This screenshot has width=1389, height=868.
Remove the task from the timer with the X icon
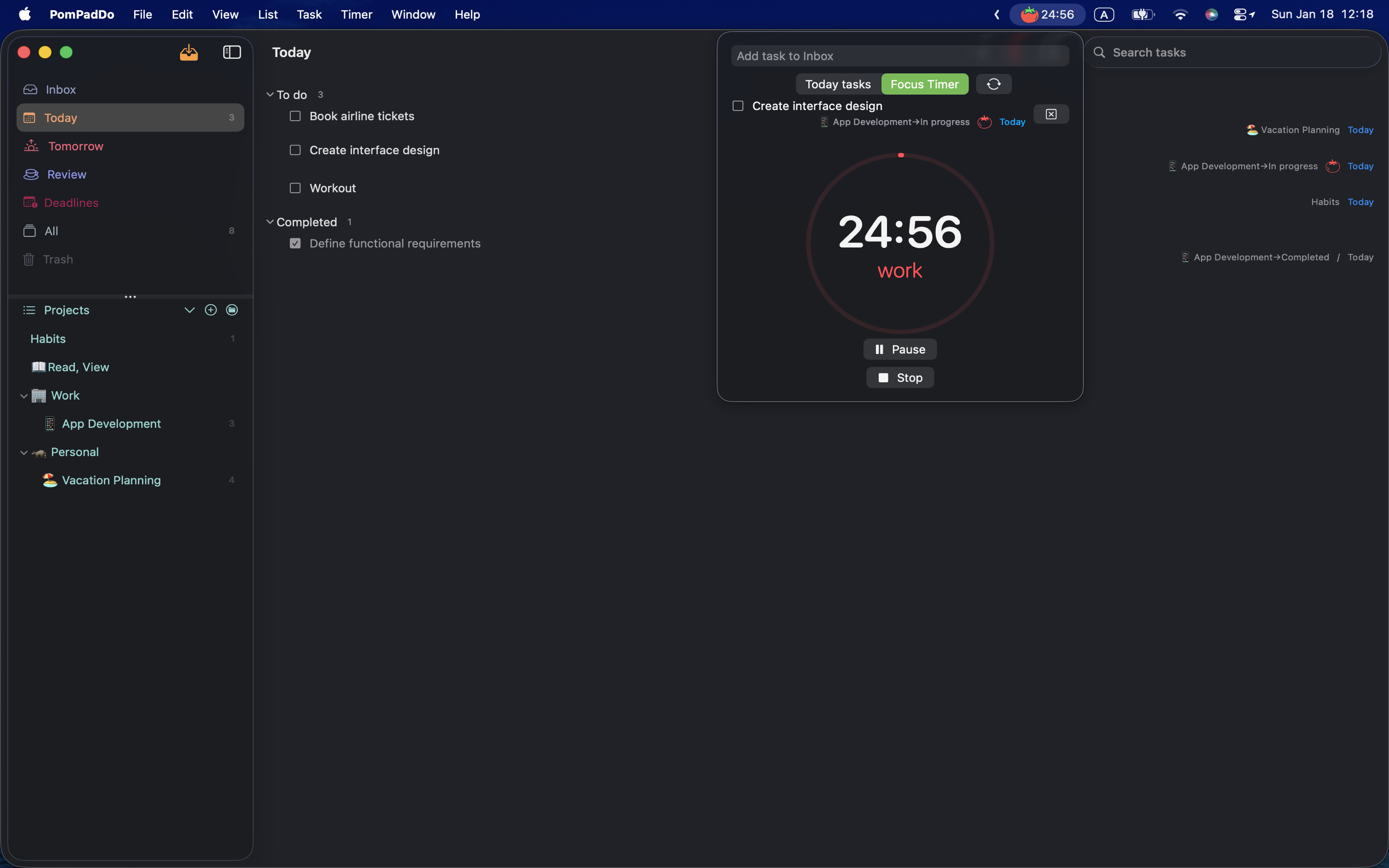pos(1051,114)
